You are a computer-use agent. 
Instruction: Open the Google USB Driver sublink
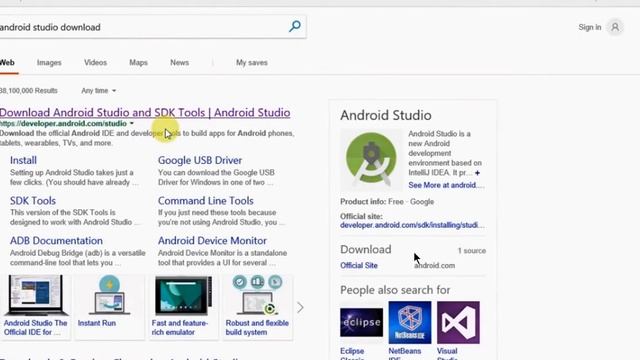(200, 160)
